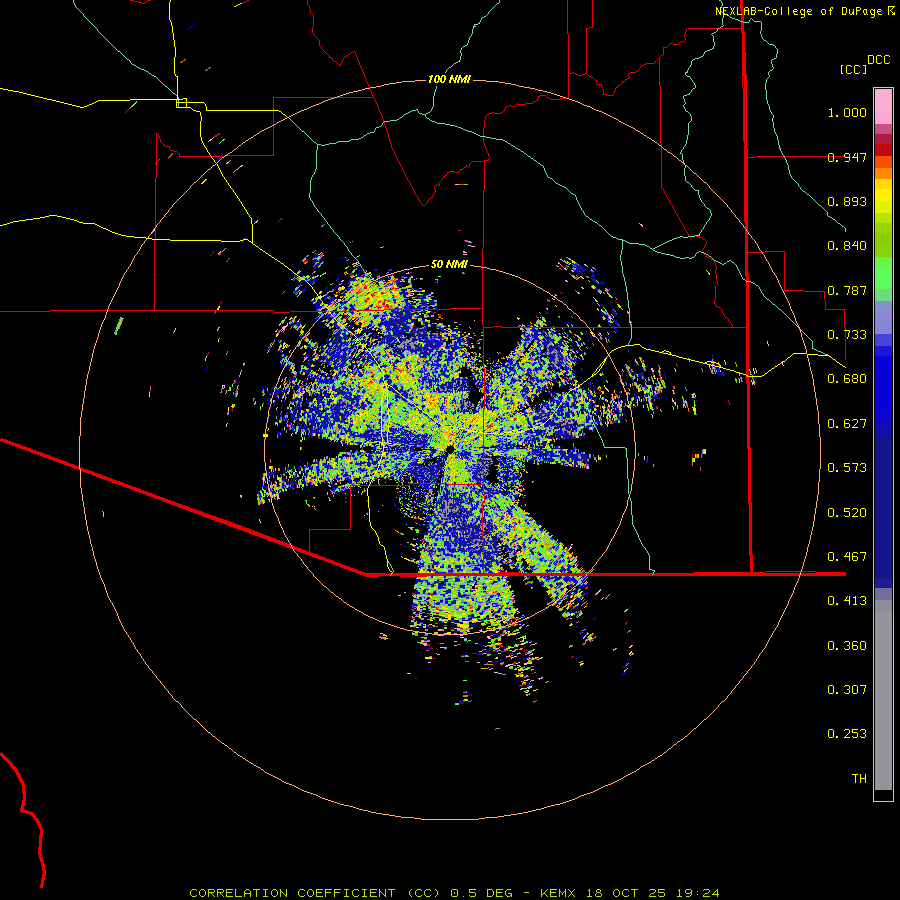Click the NEXLAB-College of DuPage credit text
This screenshot has height=900, width=900.
798,11
